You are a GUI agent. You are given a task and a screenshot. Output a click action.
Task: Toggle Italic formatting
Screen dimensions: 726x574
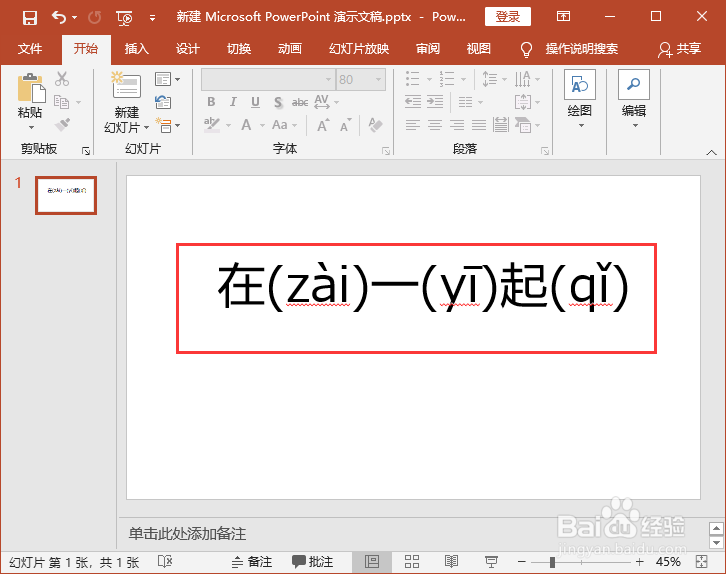coord(233,102)
